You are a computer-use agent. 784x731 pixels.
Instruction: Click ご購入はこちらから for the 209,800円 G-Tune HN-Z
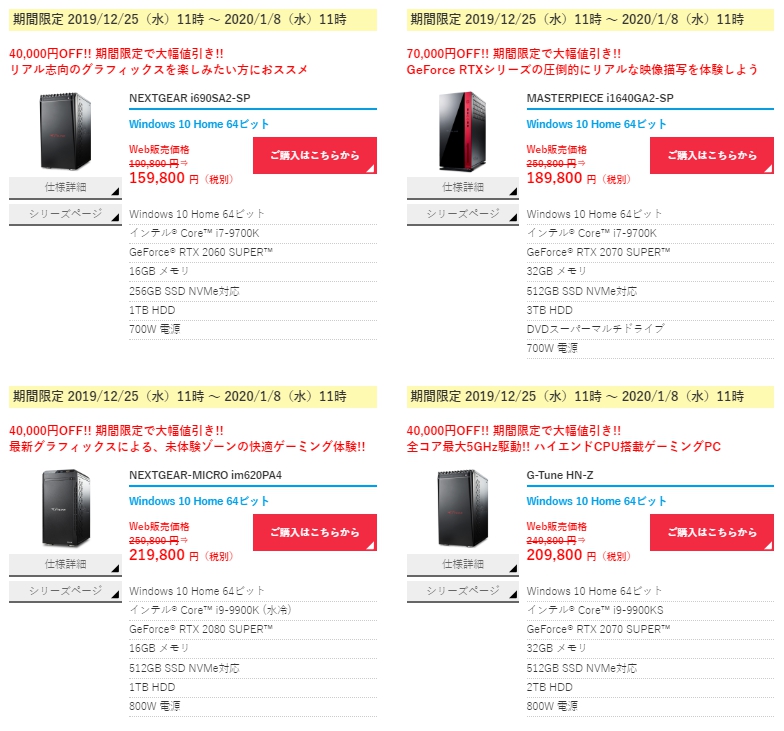712,532
